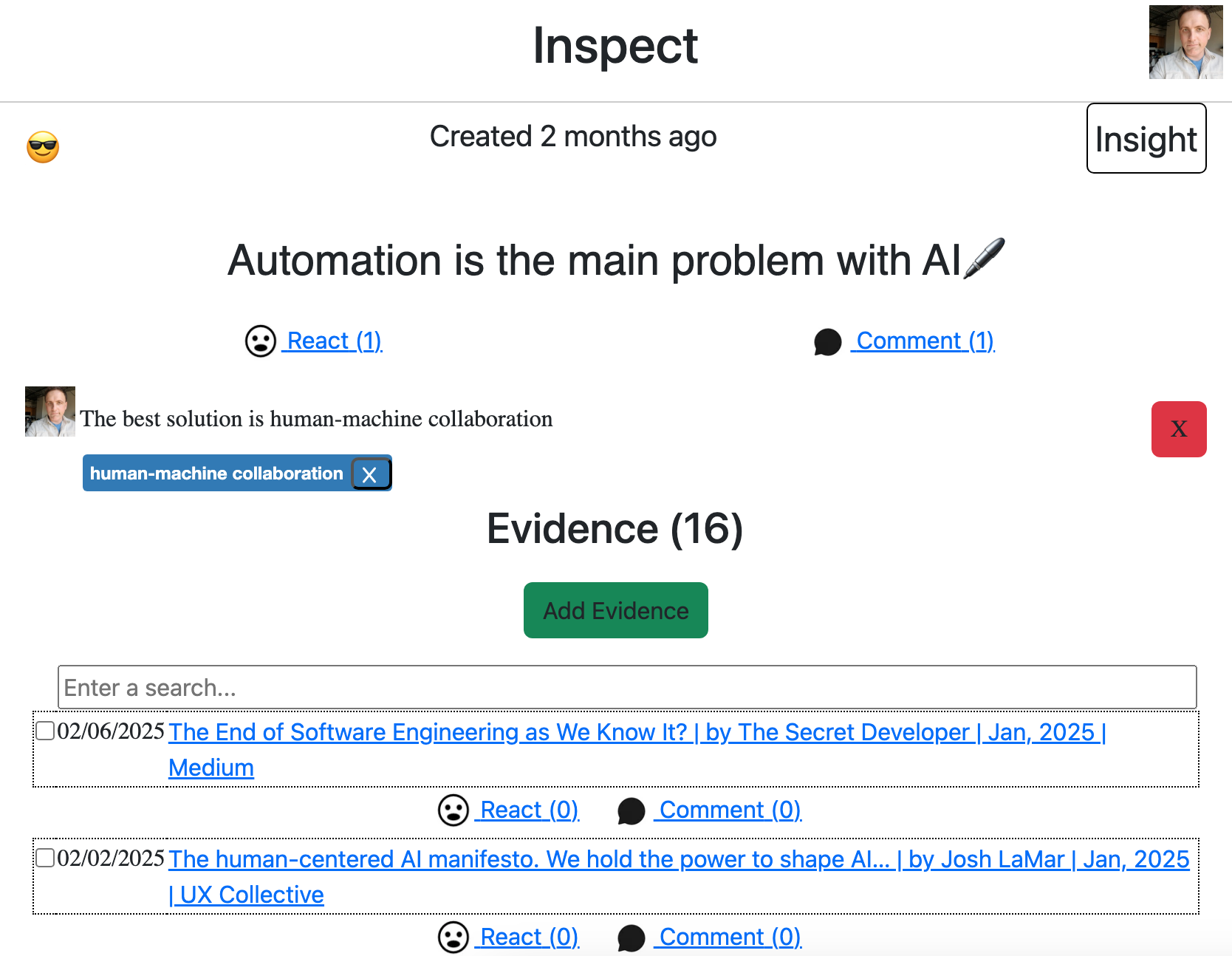Remove the human-machine collaboration tag
Image resolution: width=1232 pixels, height=956 pixels.
(370, 474)
